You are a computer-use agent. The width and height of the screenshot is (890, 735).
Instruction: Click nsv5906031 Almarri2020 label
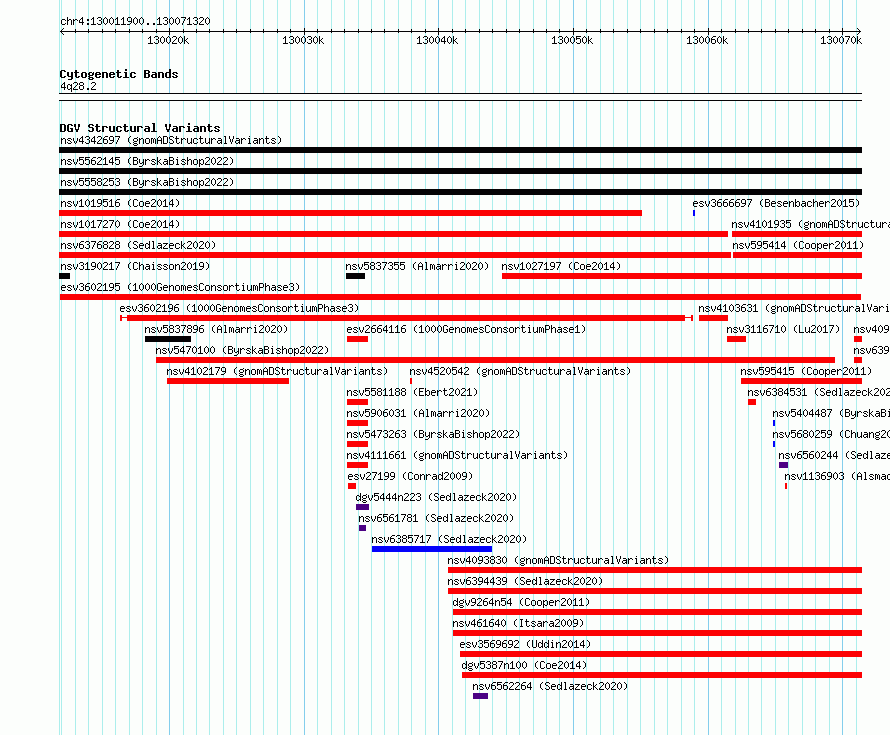point(418,413)
